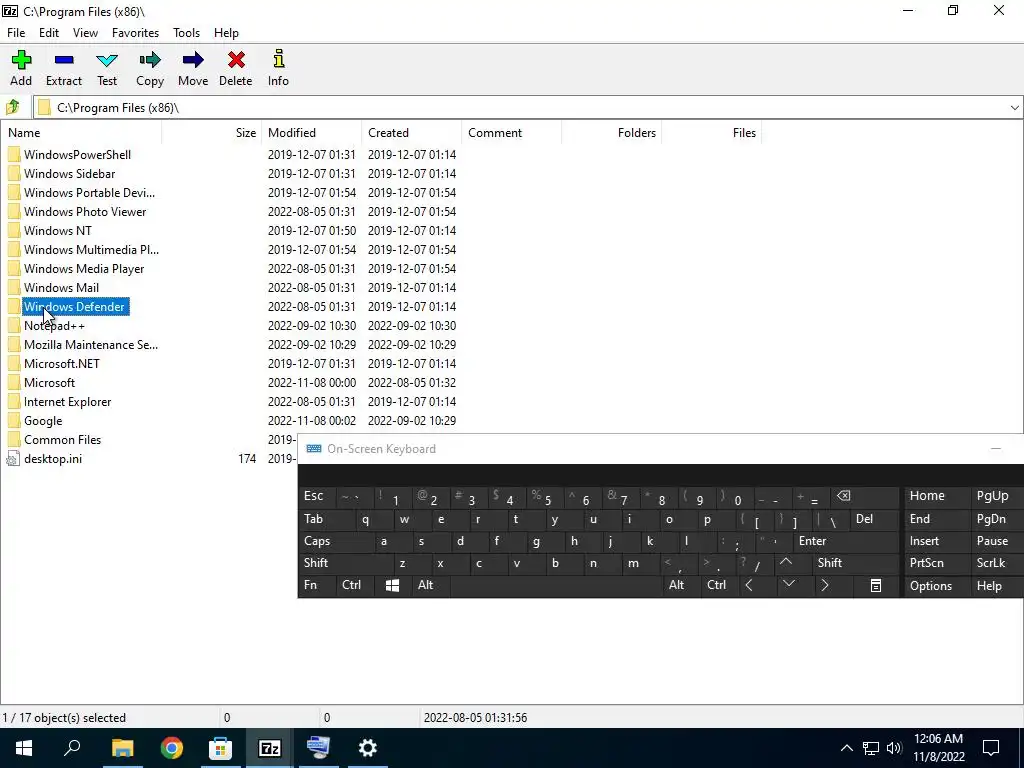Open the View menu

pos(86,33)
